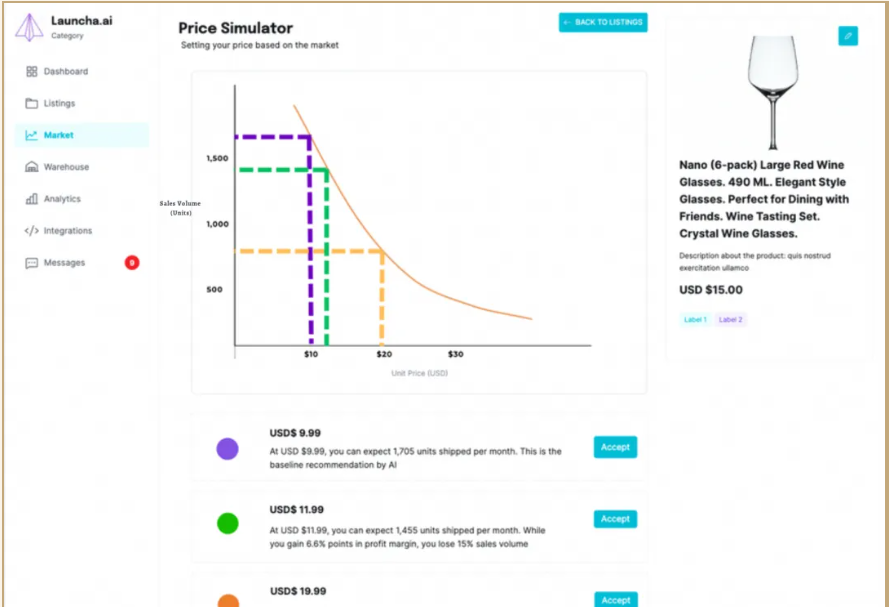Click the Dashboard grid icon
The image size is (889, 607).
click(x=31, y=72)
